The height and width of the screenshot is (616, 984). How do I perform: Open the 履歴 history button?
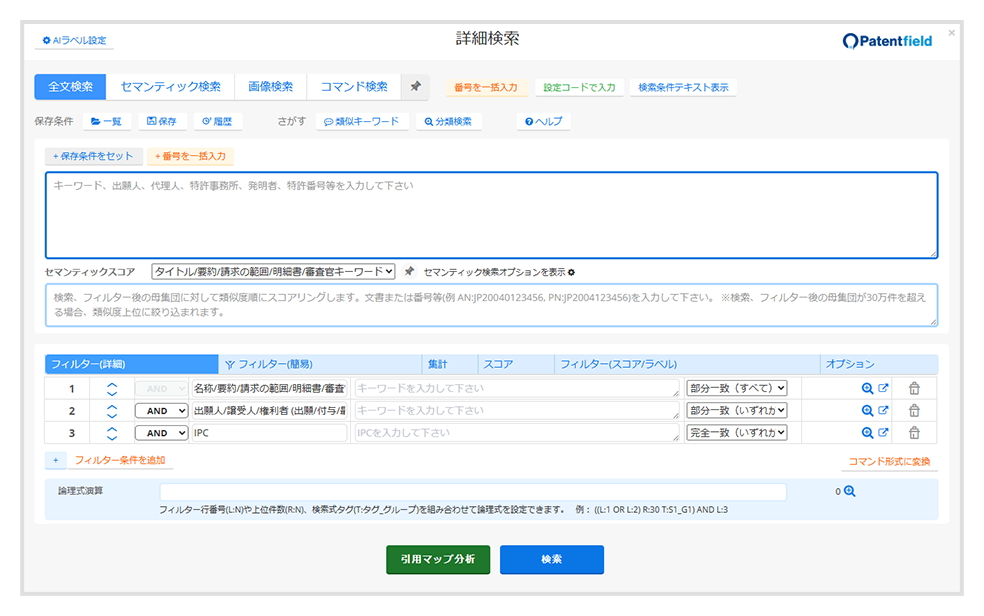pyautogui.click(x=217, y=121)
